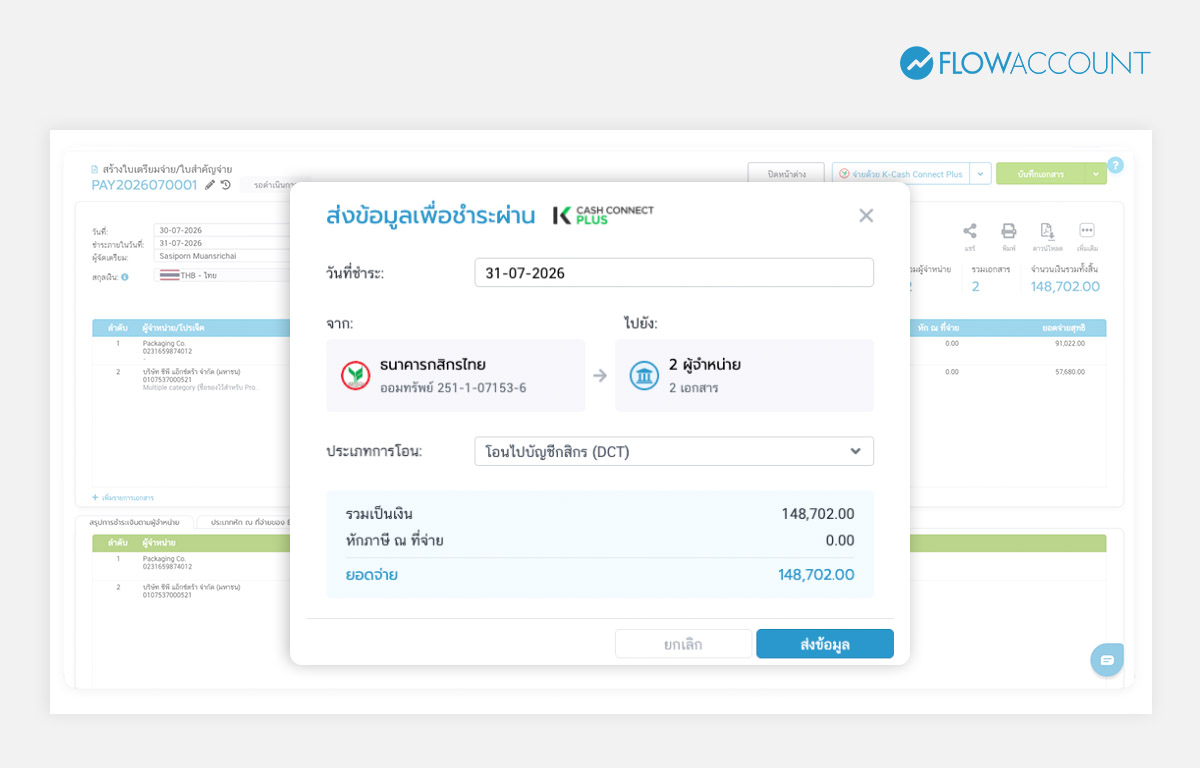Click the ยกเลิก cancel button

pyautogui.click(x=683, y=644)
